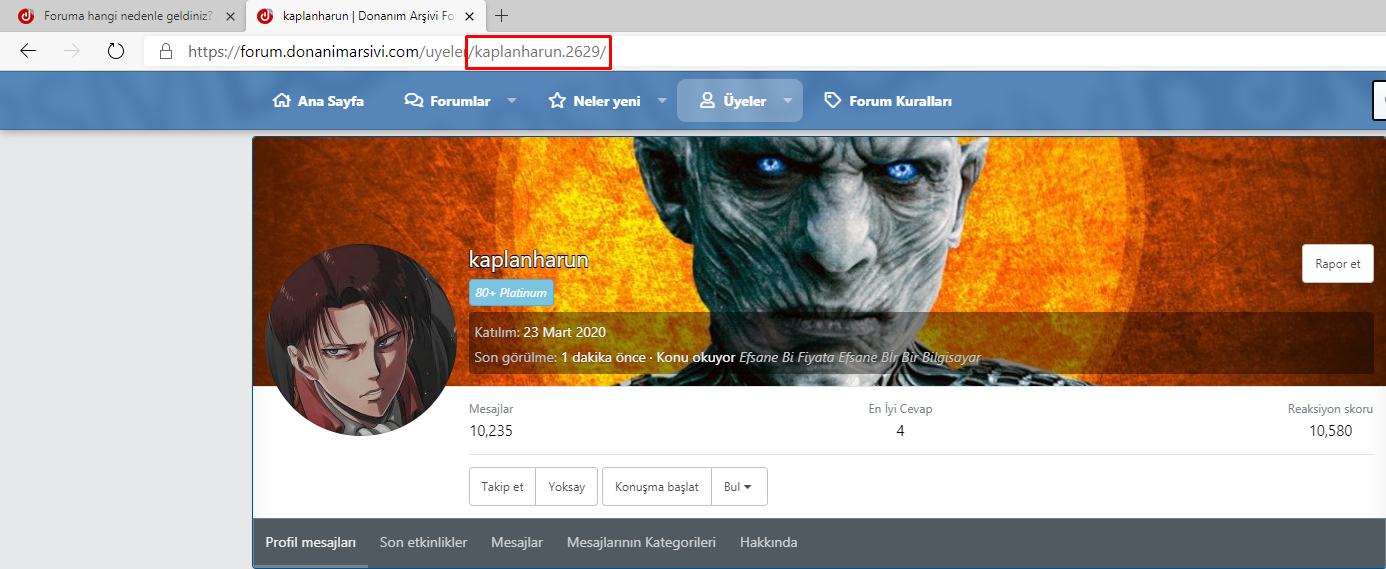Expand the Forumlar dropdown arrow
Viewport: 1386px width, 569px height.
coord(511,101)
